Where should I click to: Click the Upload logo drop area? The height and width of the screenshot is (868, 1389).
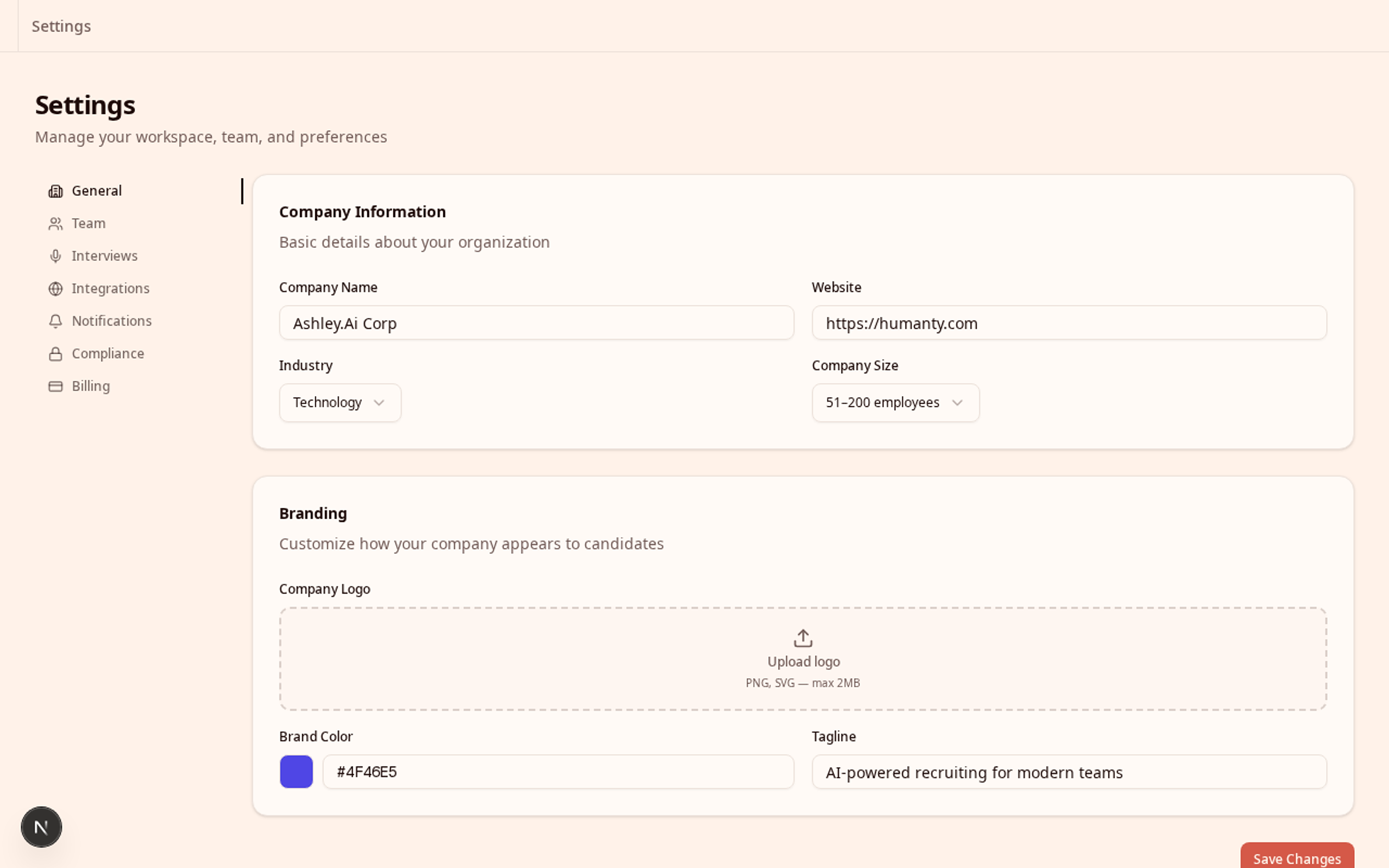(x=803, y=659)
